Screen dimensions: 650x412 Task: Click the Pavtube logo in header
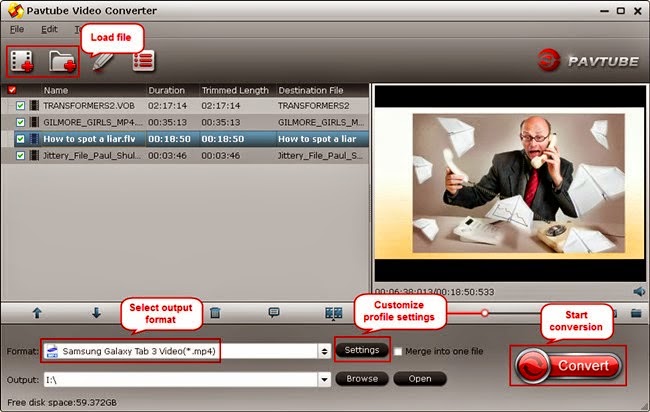(x=588, y=61)
